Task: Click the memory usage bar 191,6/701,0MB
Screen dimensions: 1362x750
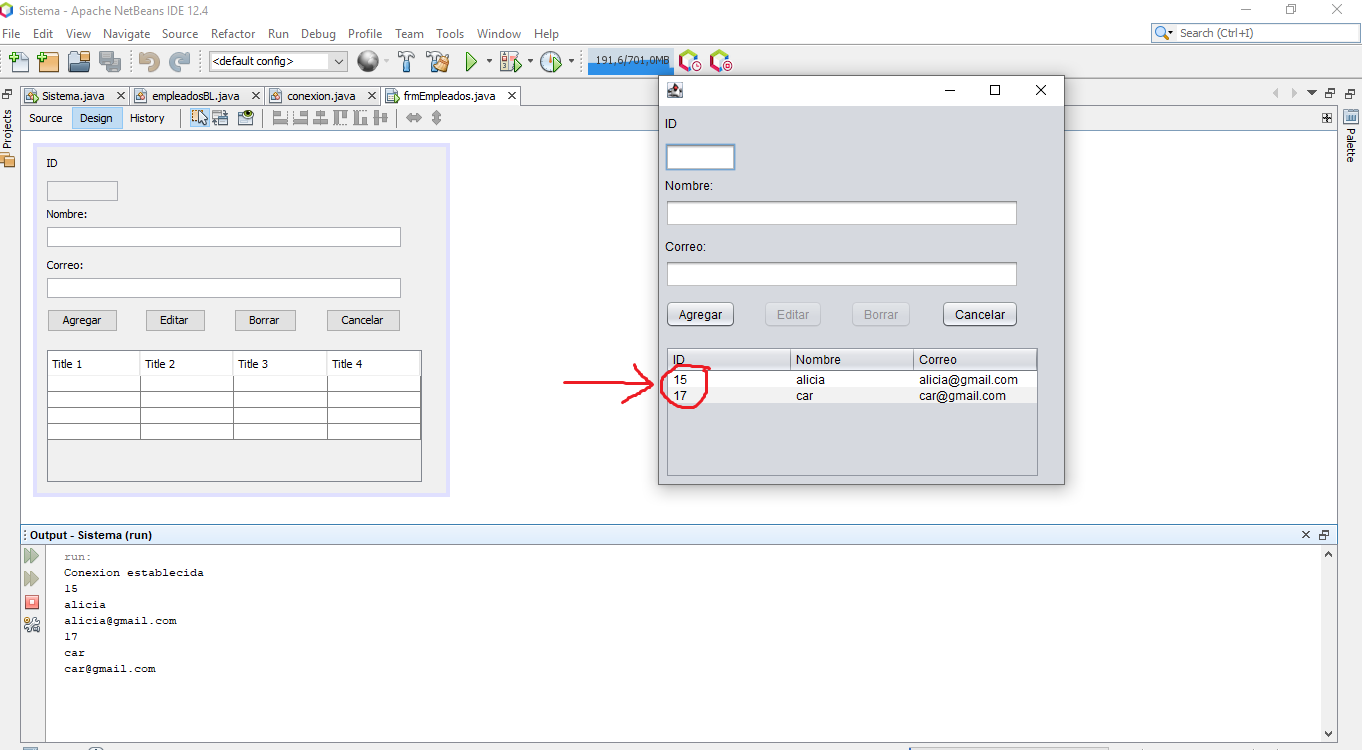Action: [631, 61]
